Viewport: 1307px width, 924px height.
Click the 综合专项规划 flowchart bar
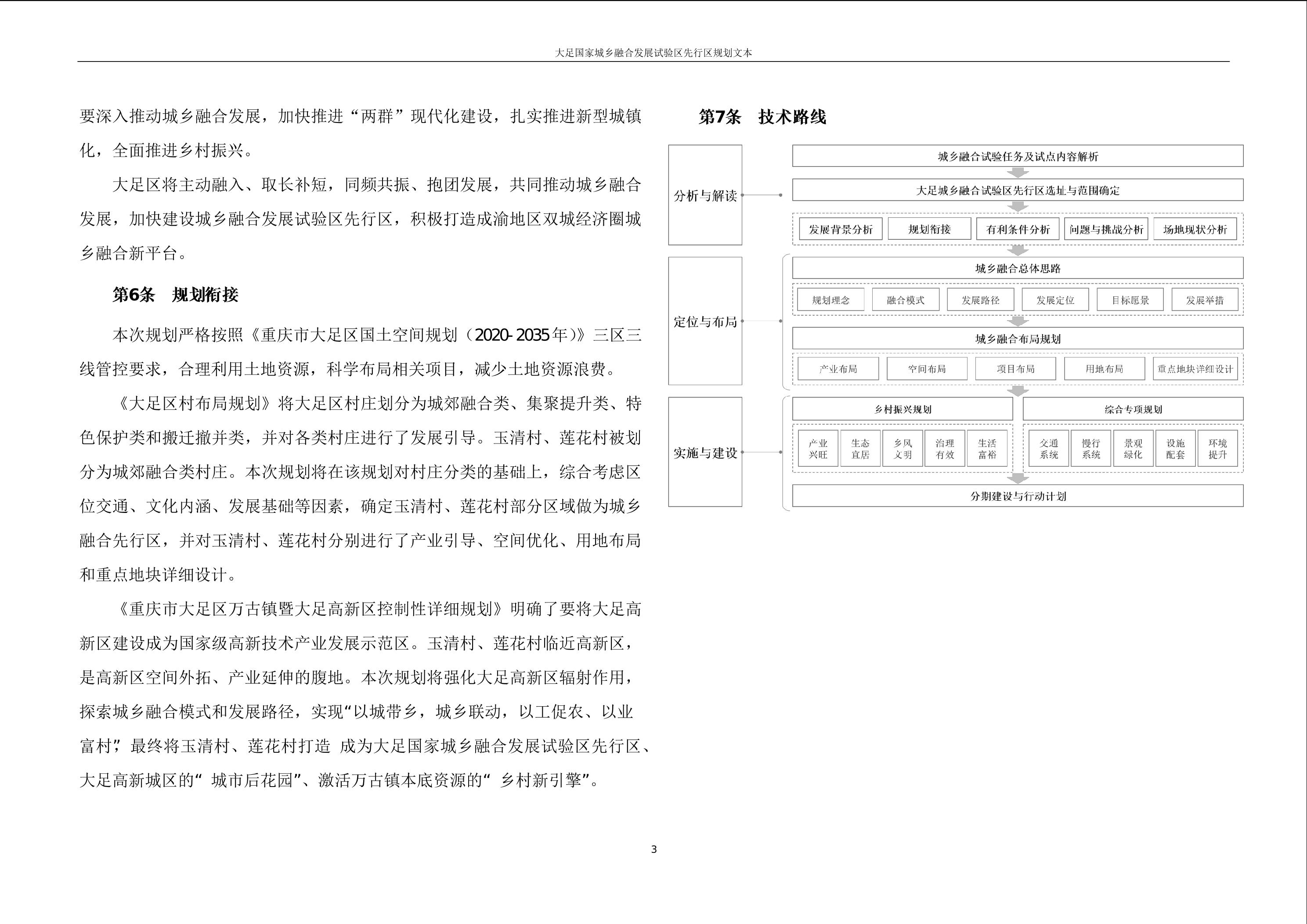pos(1133,409)
